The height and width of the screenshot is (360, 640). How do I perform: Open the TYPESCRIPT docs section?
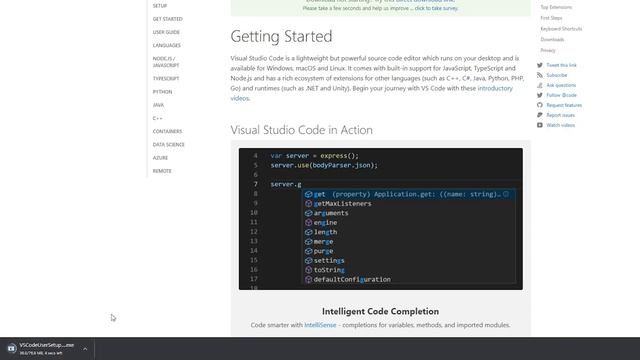coord(166,78)
